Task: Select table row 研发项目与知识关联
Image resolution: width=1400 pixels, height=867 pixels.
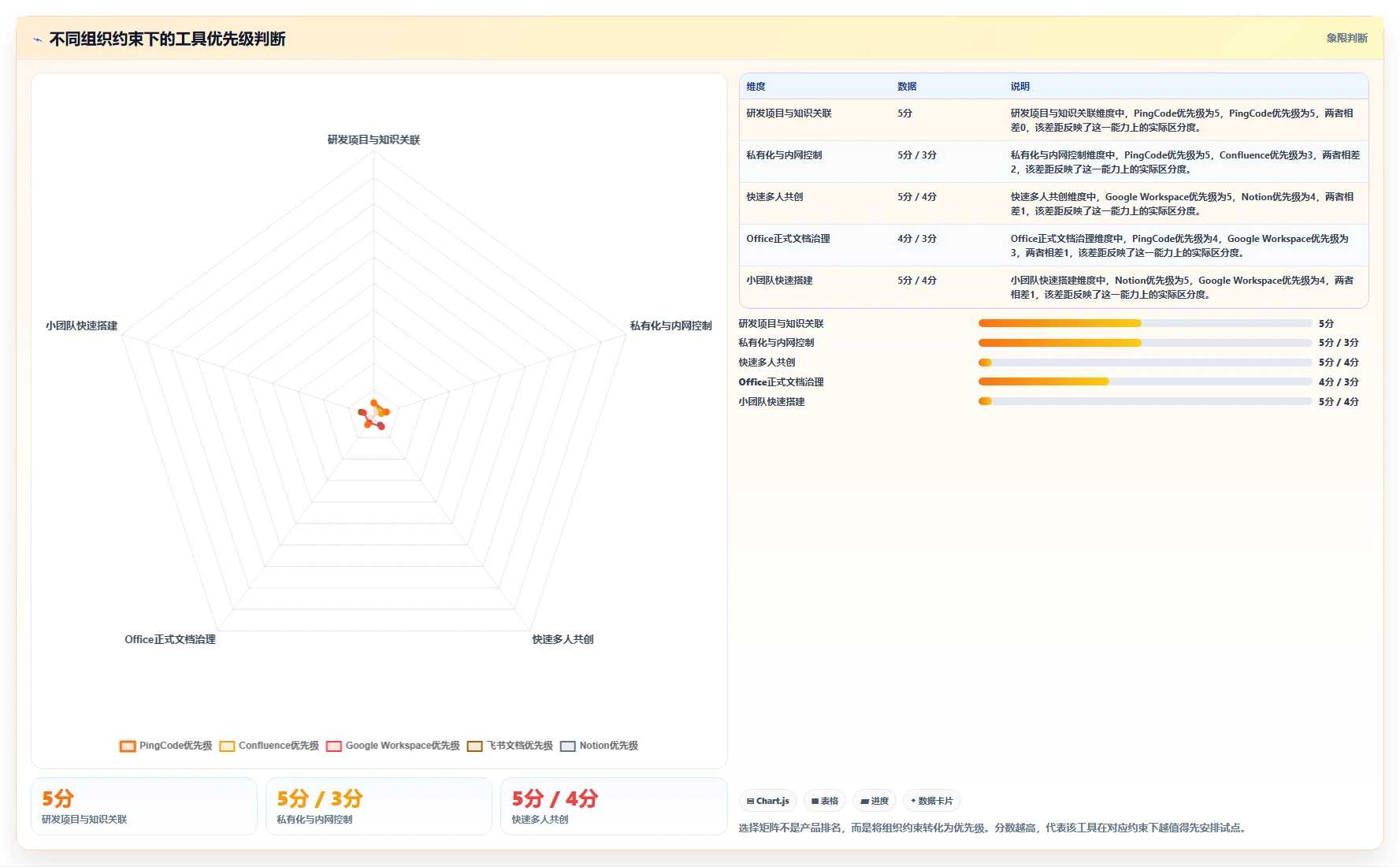Action: click(1053, 120)
